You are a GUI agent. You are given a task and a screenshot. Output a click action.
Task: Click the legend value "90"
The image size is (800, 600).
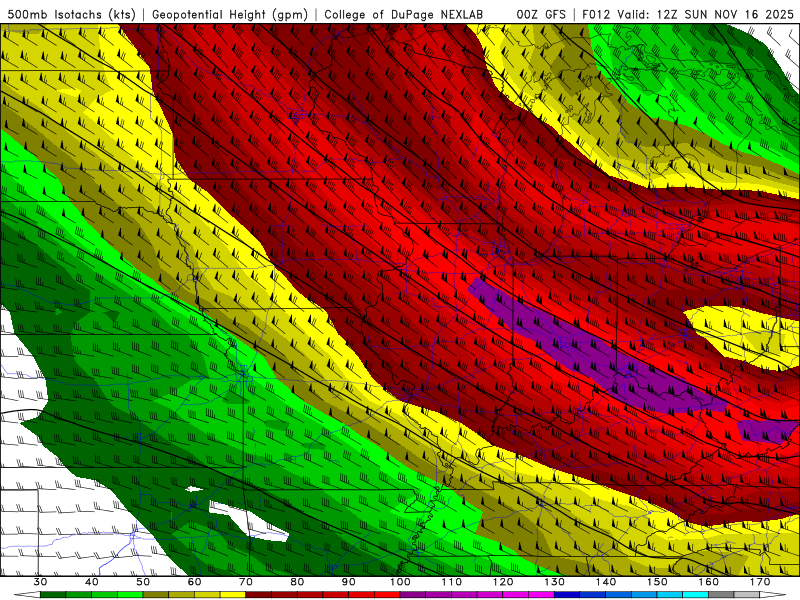(349, 582)
